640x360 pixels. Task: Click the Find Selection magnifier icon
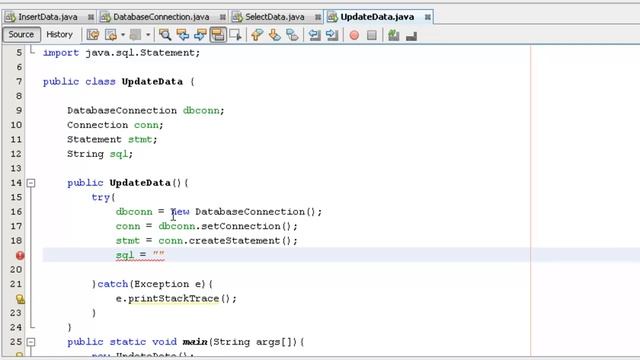pyautogui.click(x=165, y=35)
